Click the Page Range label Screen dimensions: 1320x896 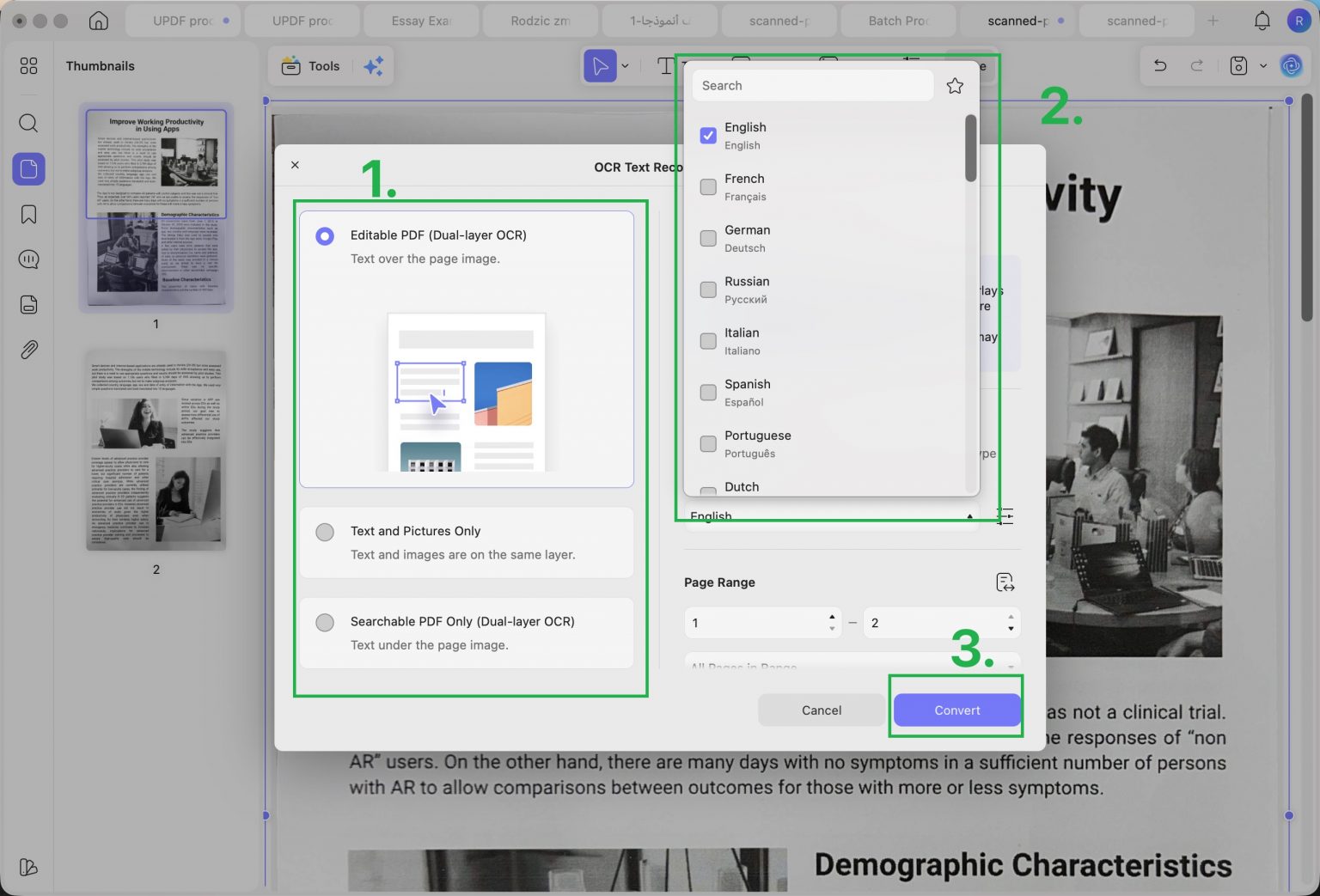click(719, 582)
